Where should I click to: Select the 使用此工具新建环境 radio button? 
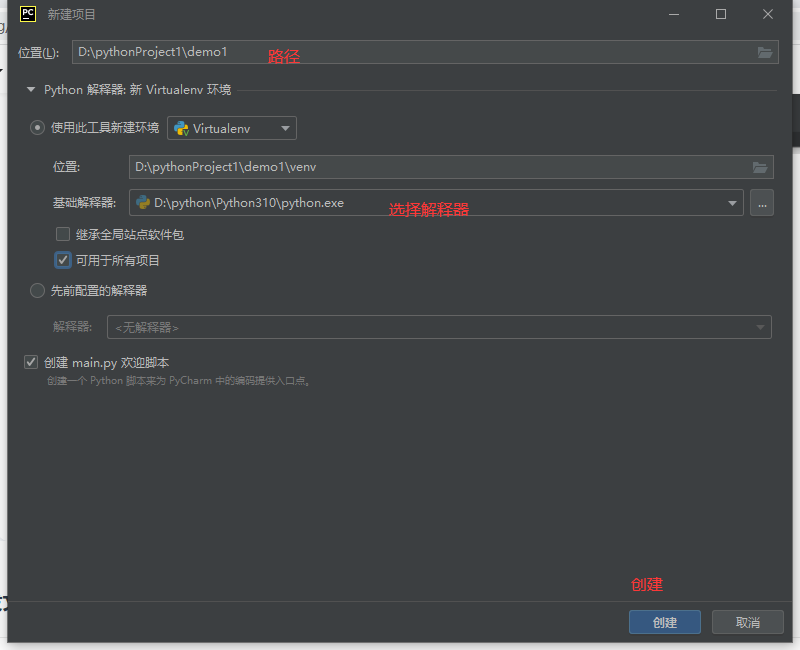click(37, 128)
